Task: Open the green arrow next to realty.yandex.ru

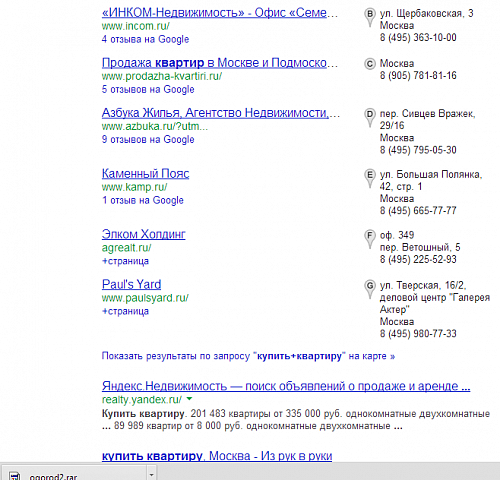Action: pyautogui.click(x=189, y=399)
